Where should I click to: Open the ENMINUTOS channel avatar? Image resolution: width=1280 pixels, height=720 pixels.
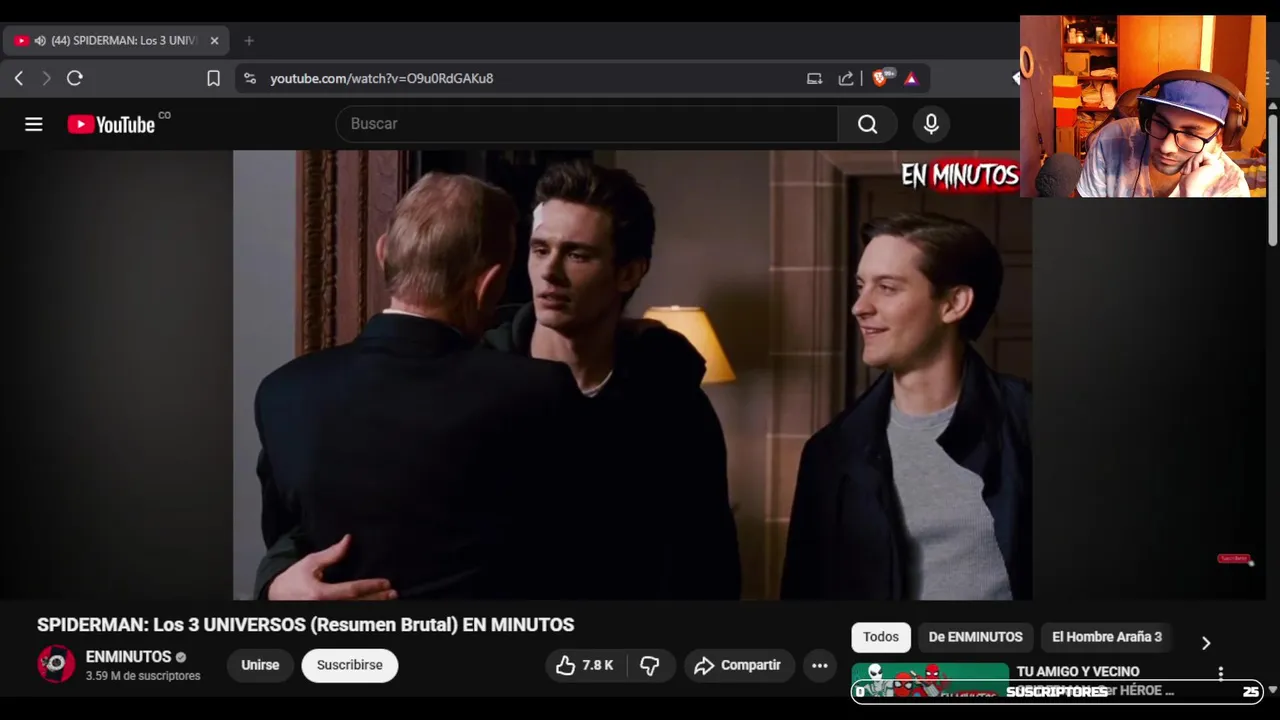[x=56, y=665]
